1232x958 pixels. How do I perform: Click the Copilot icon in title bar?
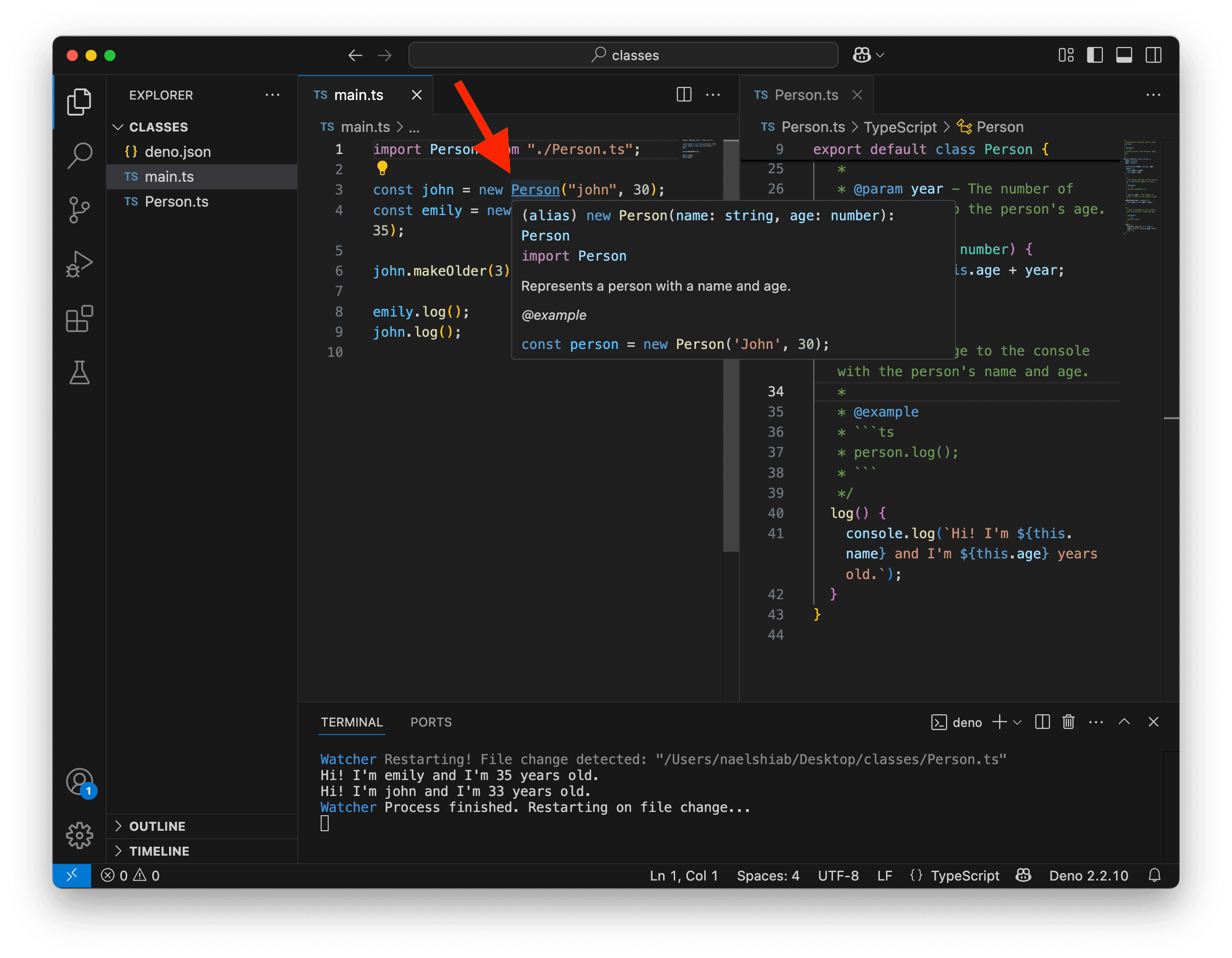(862, 55)
